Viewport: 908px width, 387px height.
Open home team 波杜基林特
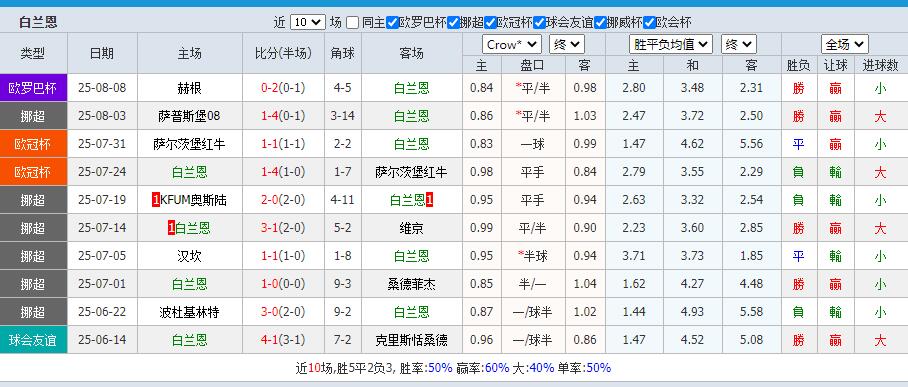click(189, 312)
